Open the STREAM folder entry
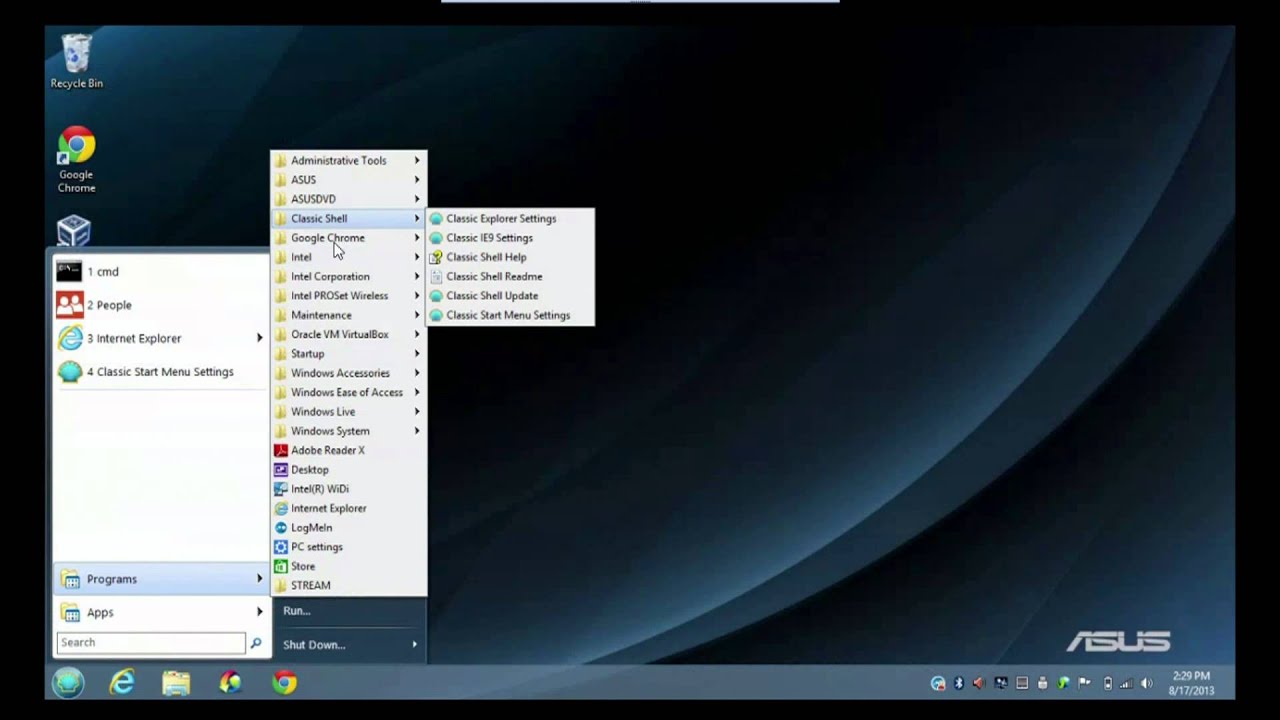 pos(349,586)
